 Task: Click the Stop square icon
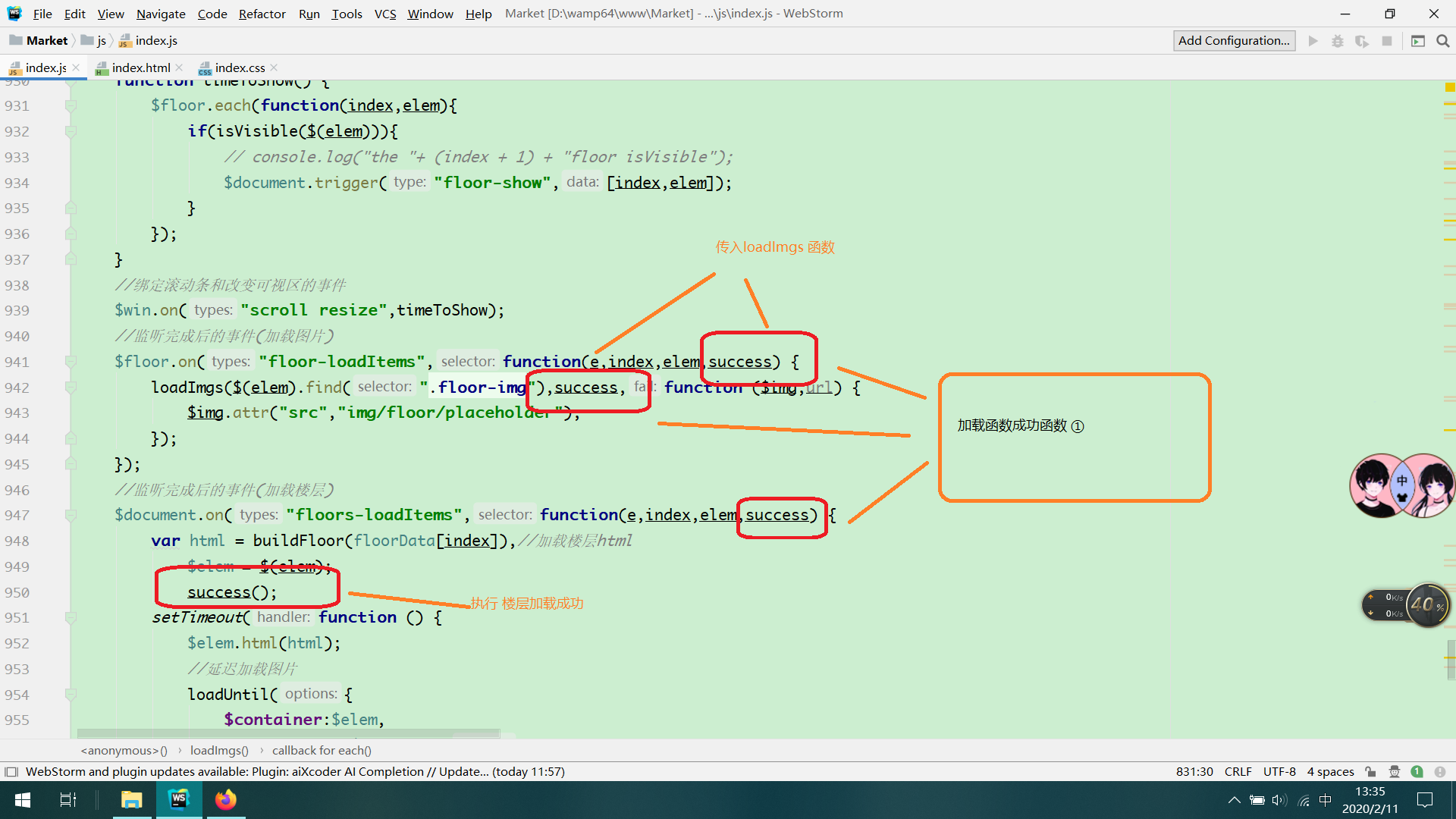point(1387,41)
